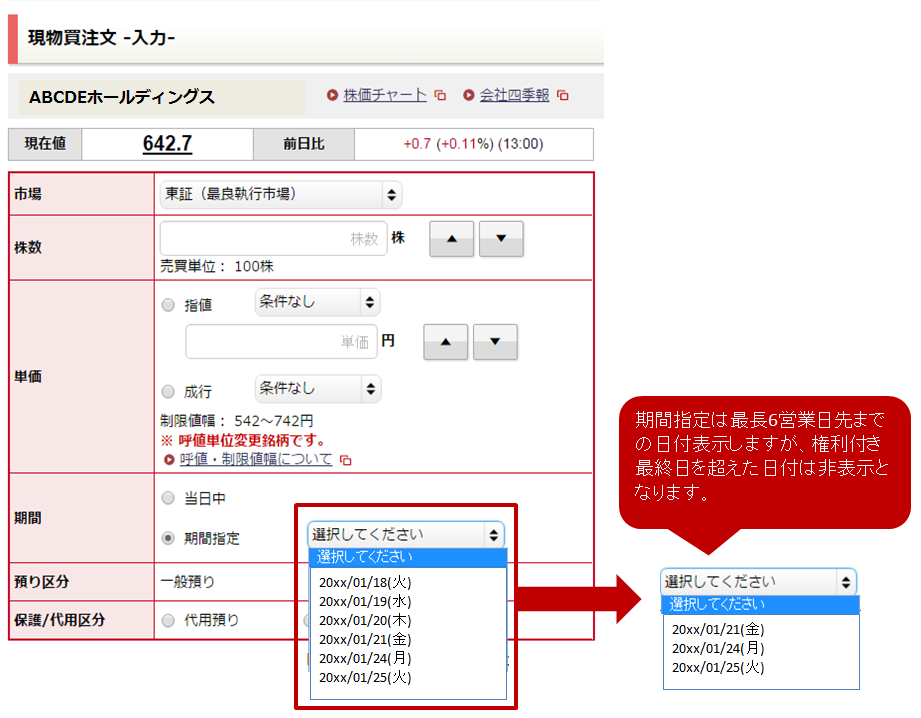Increase 単価 with the up arrow button

pyautogui.click(x=446, y=341)
